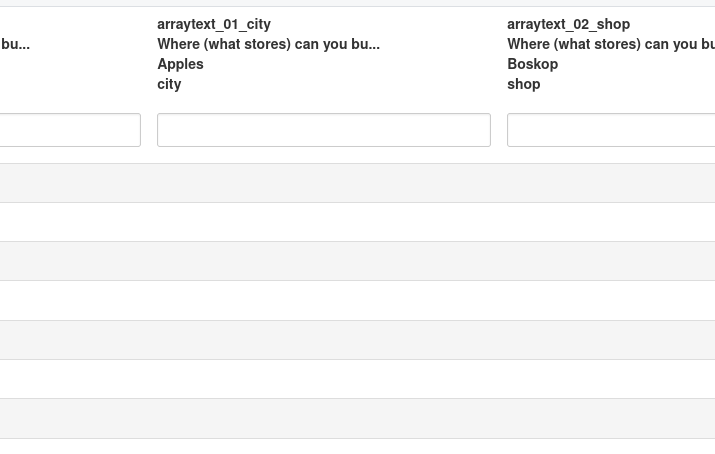Select sixth row cell under arraytext_01_city

click(323, 379)
